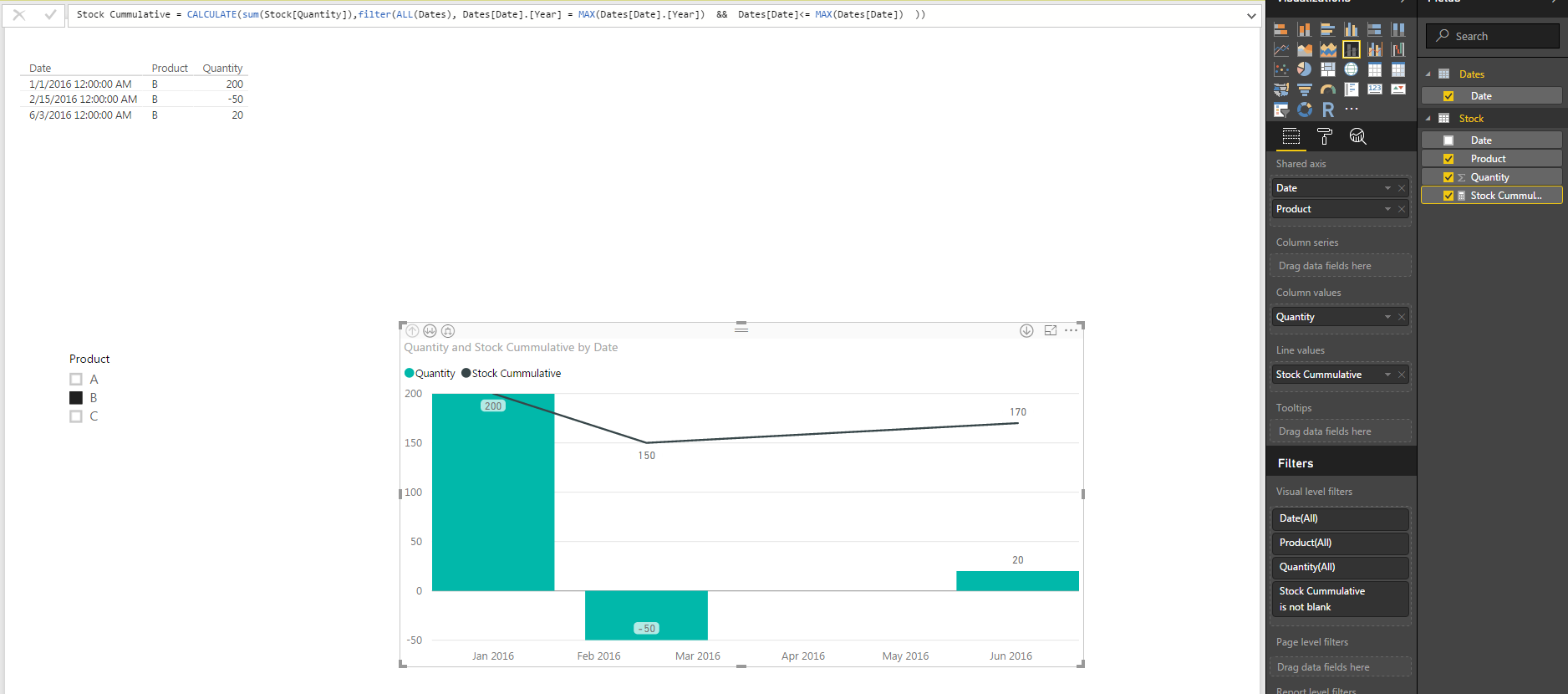
Task: Open the Product(All) visual filter
Action: (x=1340, y=543)
